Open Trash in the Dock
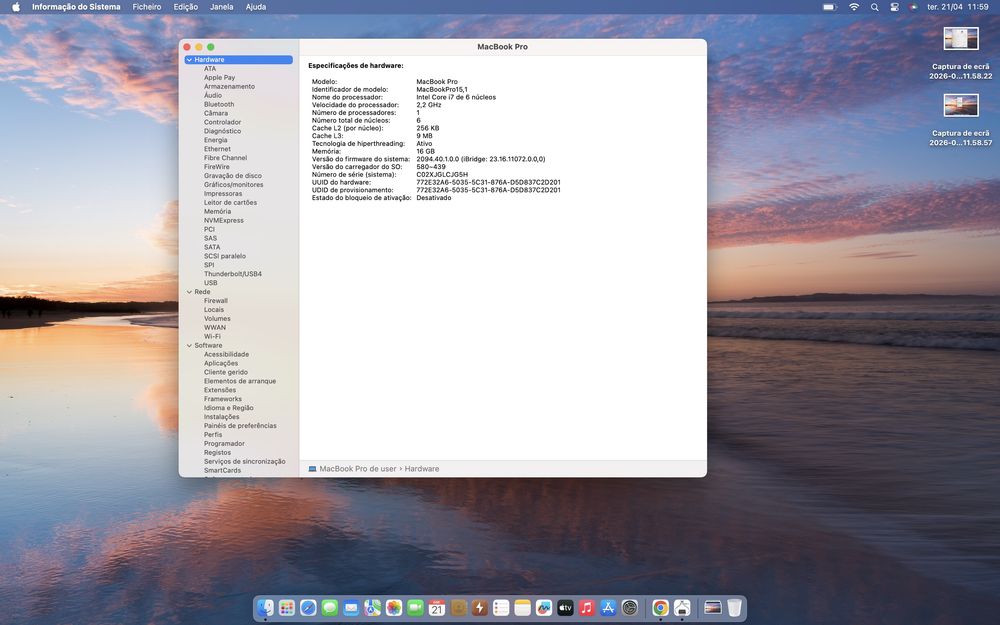The height and width of the screenshot is (625, 1000). tap(735, 608)
